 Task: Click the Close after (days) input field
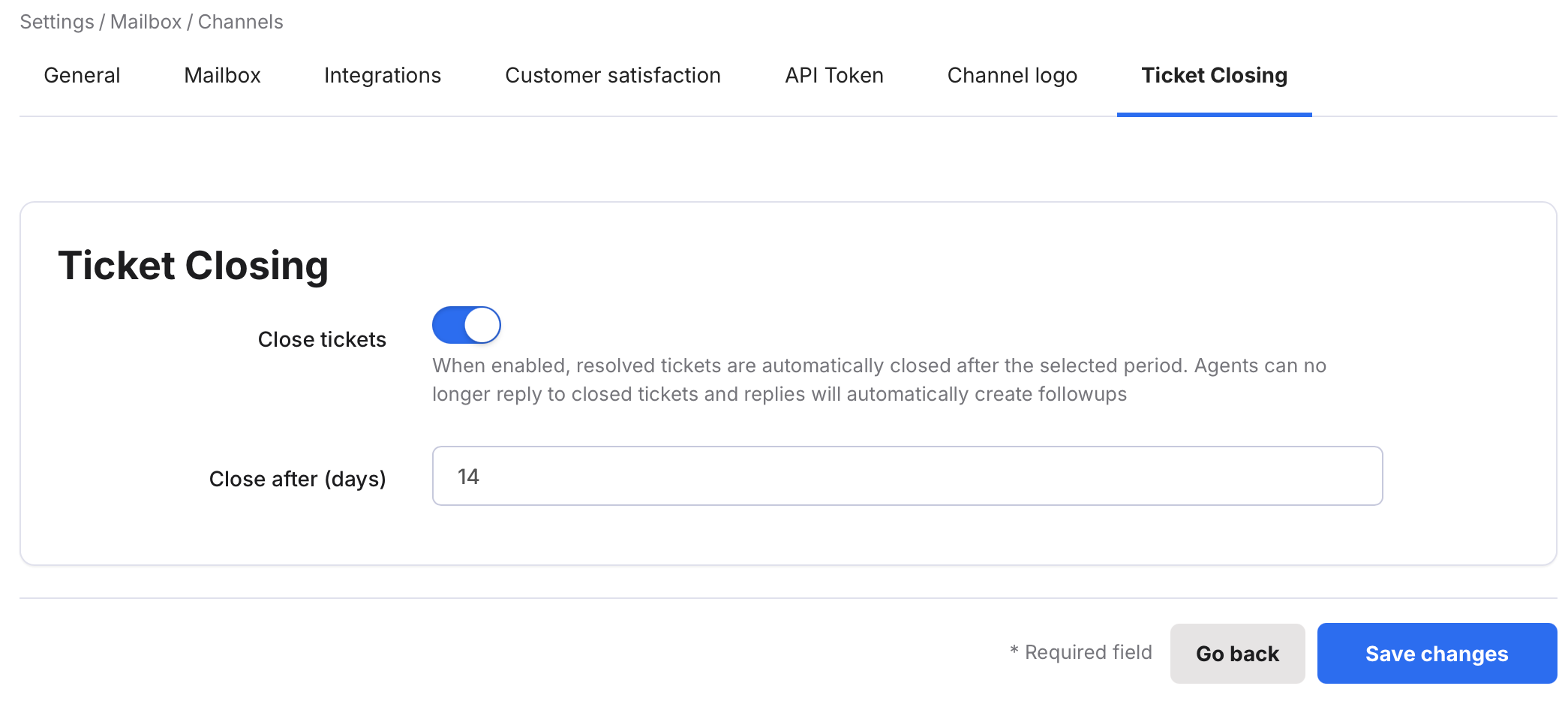[907, 476]
